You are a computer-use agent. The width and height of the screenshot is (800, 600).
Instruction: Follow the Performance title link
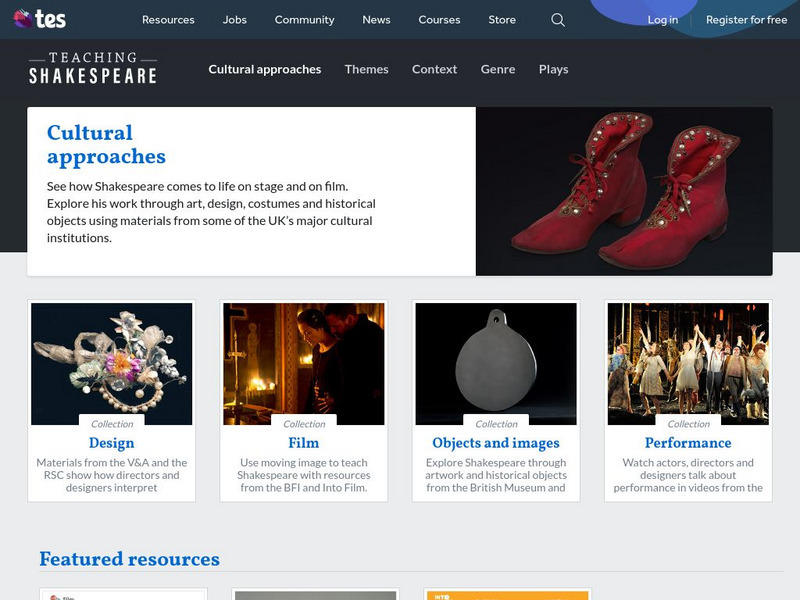688,443
